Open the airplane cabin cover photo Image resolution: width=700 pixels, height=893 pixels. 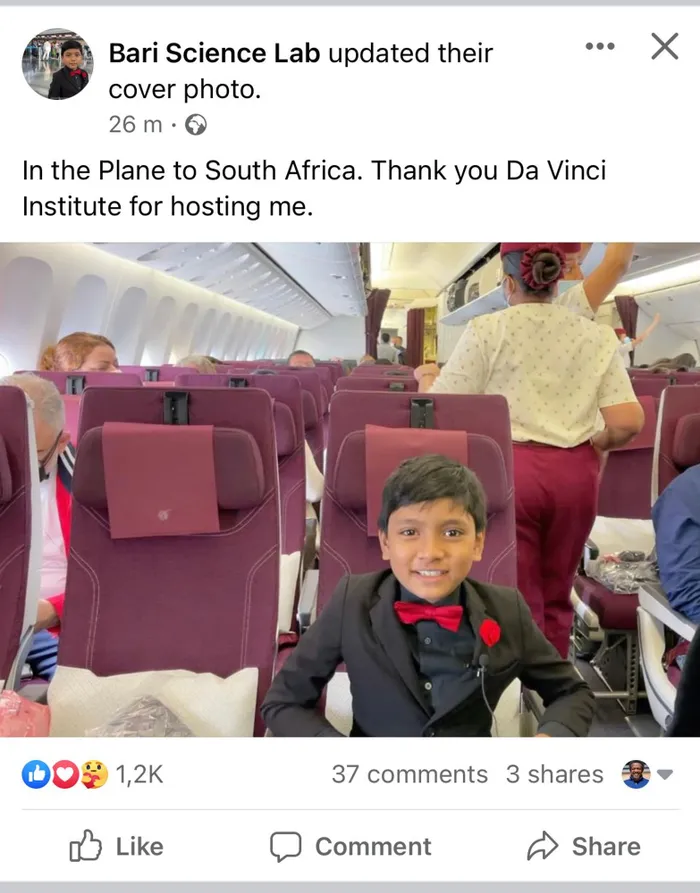[350, 489]
